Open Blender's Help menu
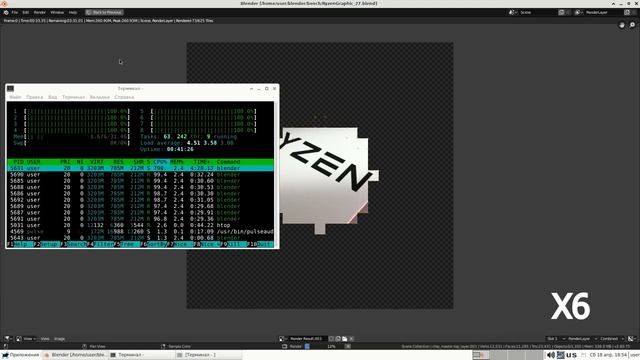Image resolution: width=640 pixels, height=360 pixels. (x=73, y=12)
